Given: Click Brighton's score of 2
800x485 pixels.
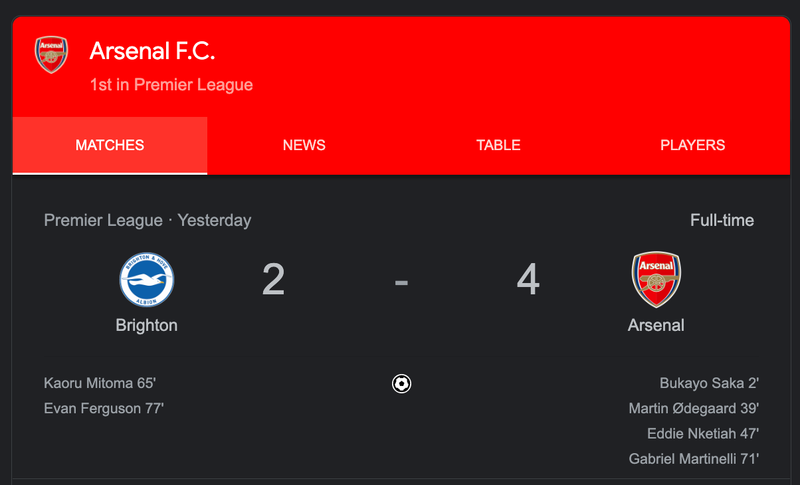Looking at the screenshot, I should [x=273, y=280].
